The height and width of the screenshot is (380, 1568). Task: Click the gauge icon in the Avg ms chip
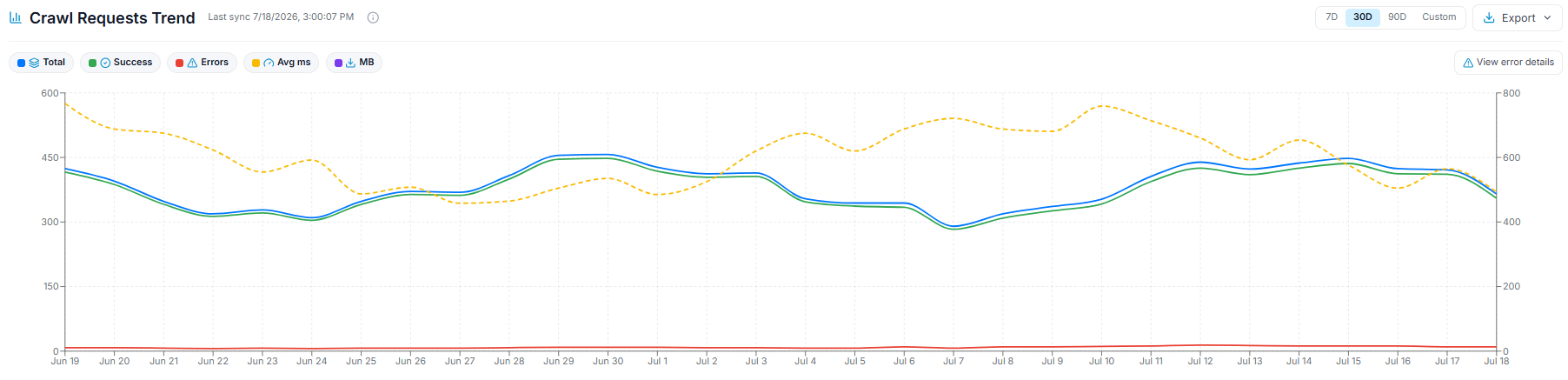pos(269,63)
